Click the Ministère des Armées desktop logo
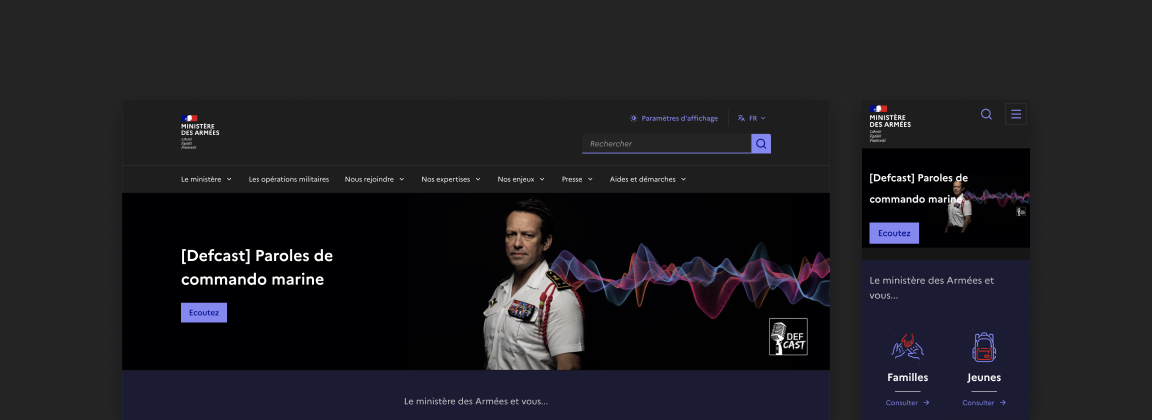Image resolution: width=1152 pixels, height=420 pixels. (200, 131)
